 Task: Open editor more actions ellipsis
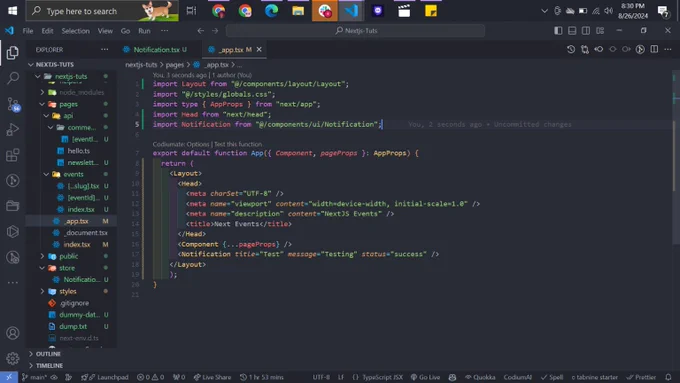pos(668,49)
